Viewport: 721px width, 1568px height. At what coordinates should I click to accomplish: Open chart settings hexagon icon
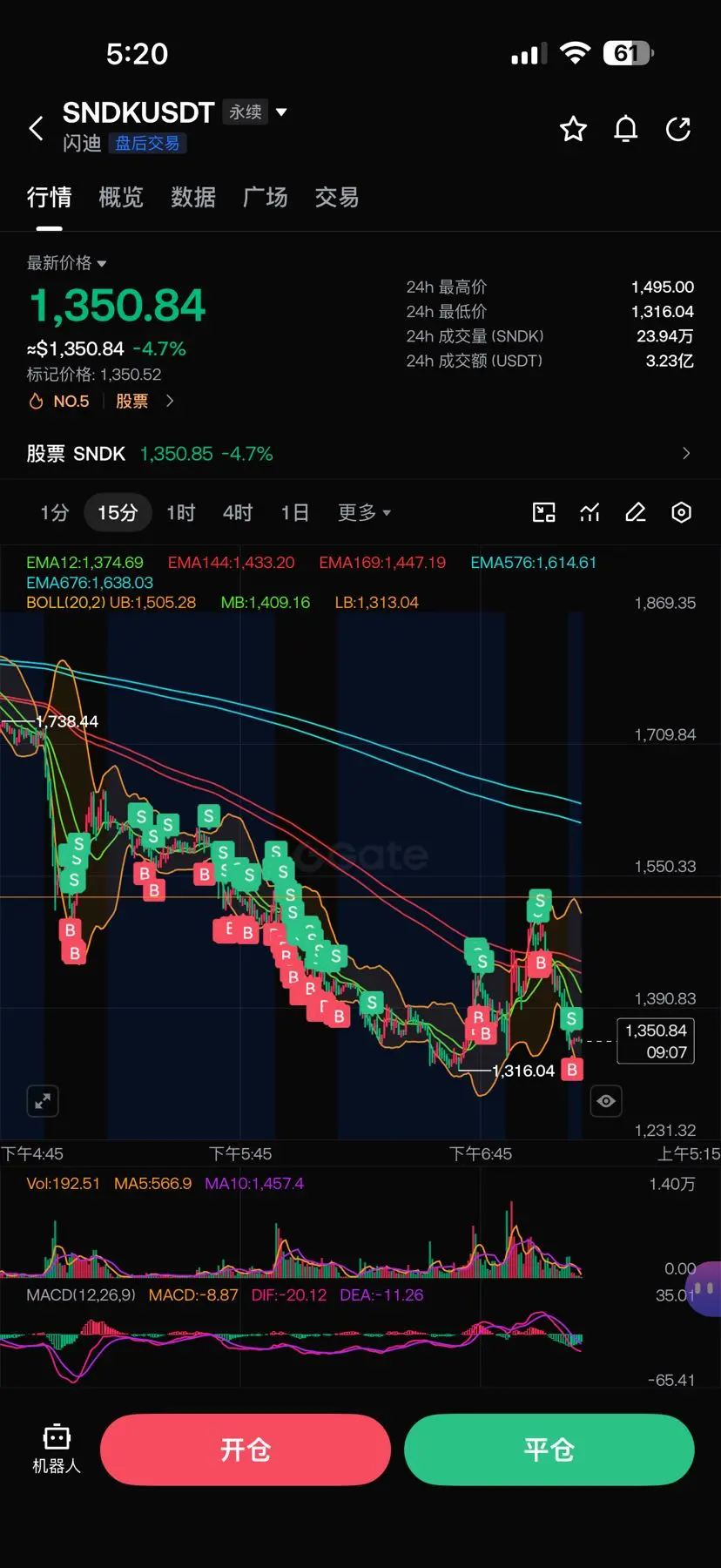[x=682, y=512]
